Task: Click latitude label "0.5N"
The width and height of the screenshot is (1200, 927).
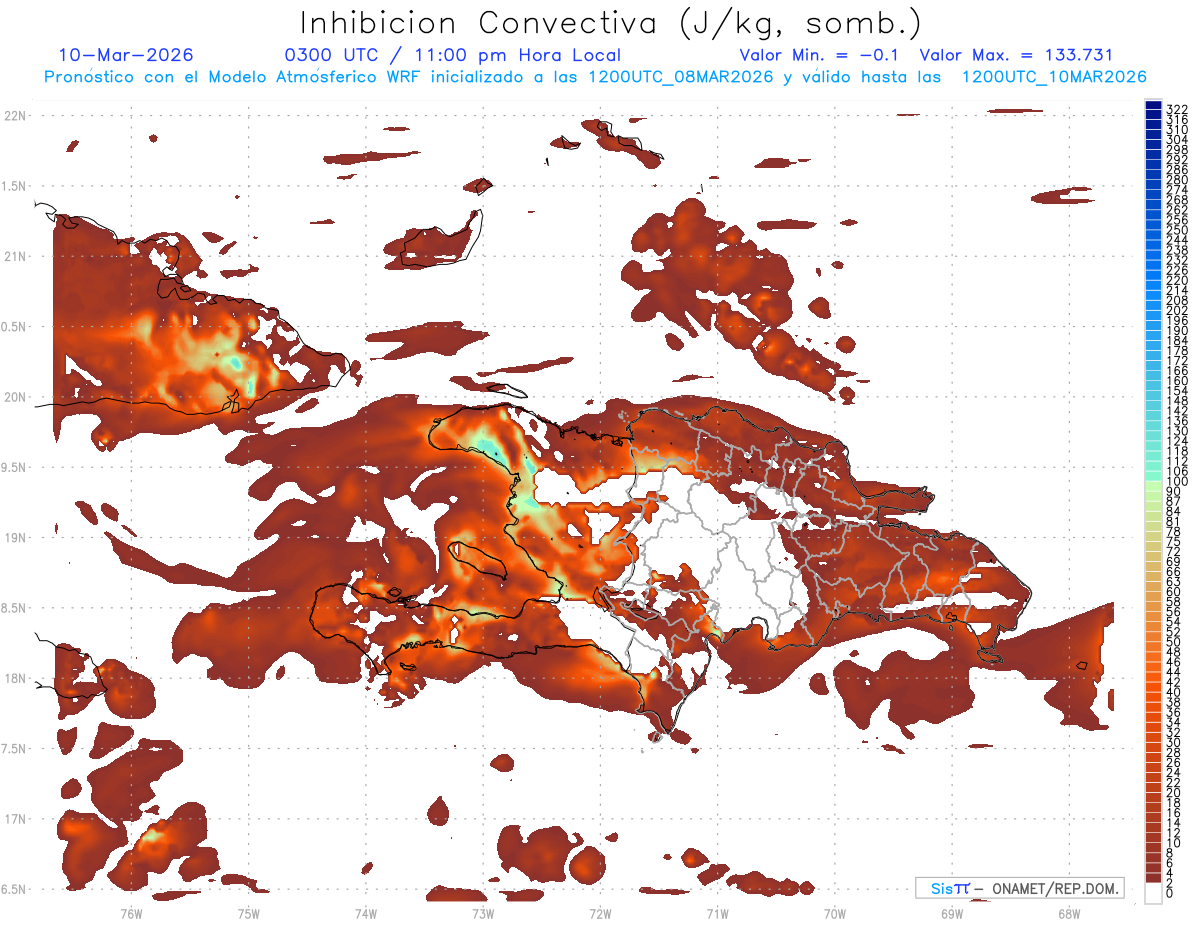Action: coord(14,327)
